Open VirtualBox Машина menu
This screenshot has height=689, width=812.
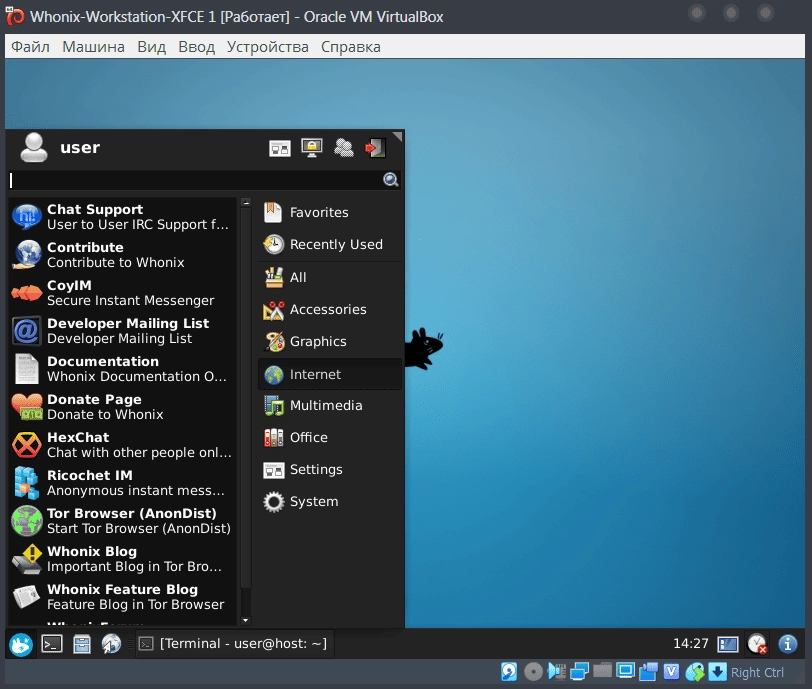pos(93,47)
